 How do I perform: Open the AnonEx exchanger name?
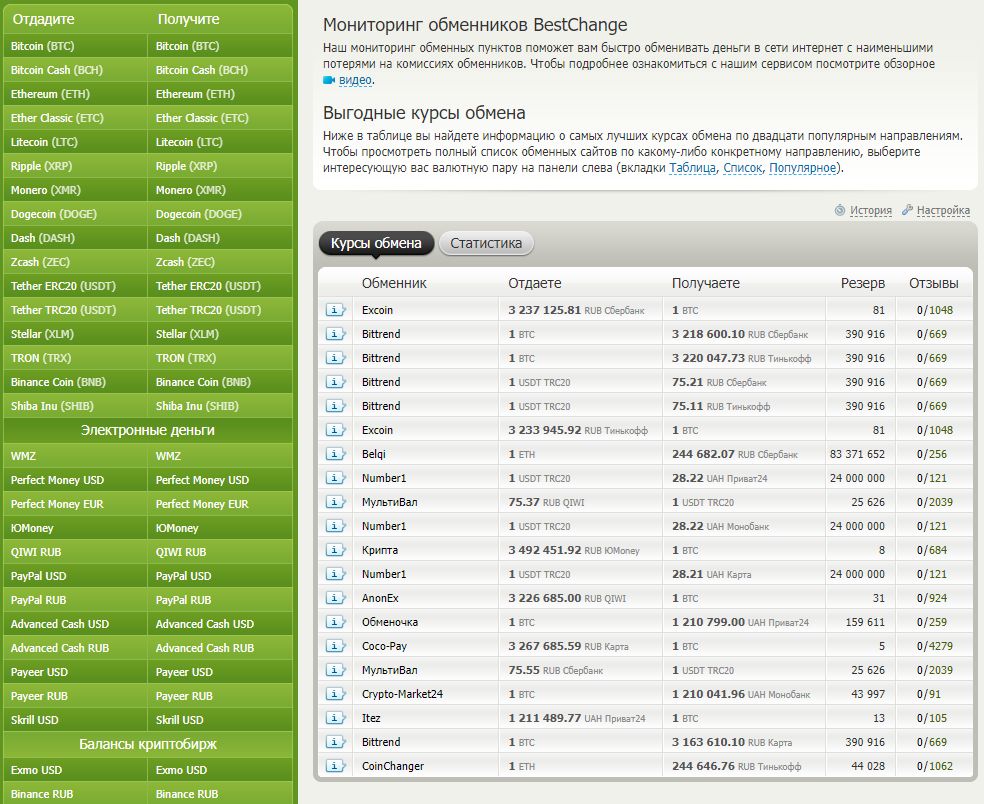point(380,598)
